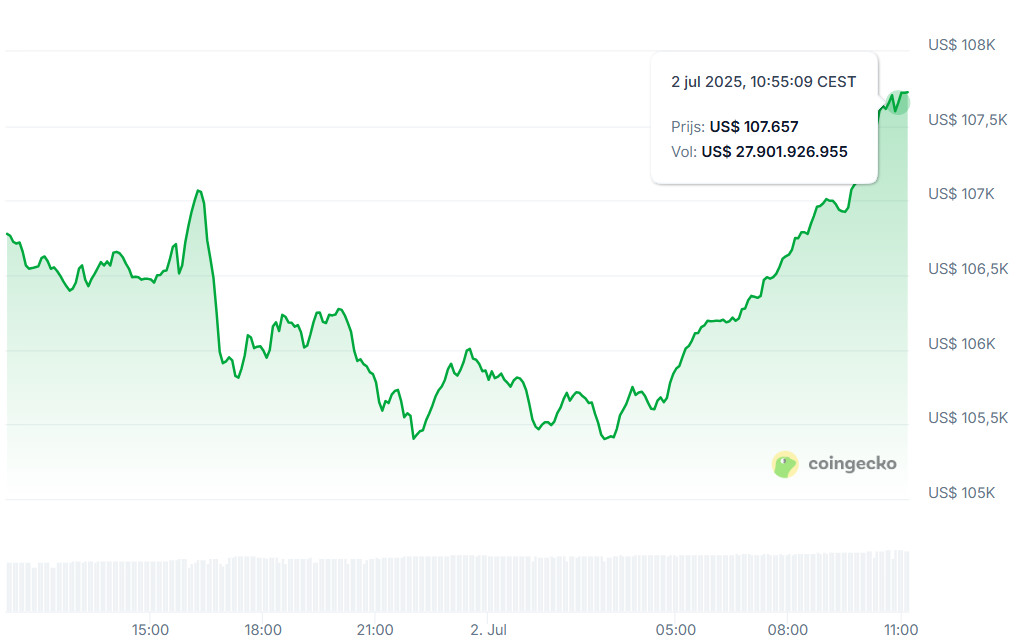The height and width of the screenshot is (642, 1015).
Task: Click the 11:00 time axis label
Action: (x=901, y=630)
